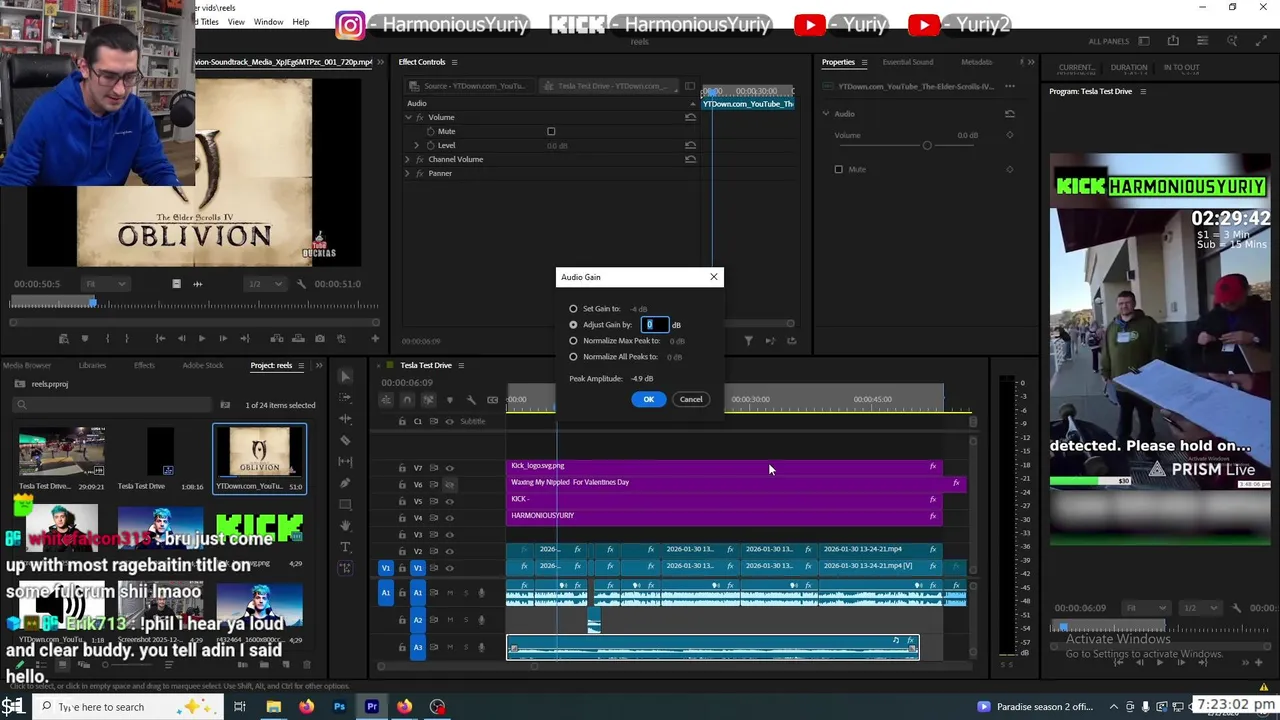
Task: Switch to the Metadata tab
Action: [x=977, y=62]
